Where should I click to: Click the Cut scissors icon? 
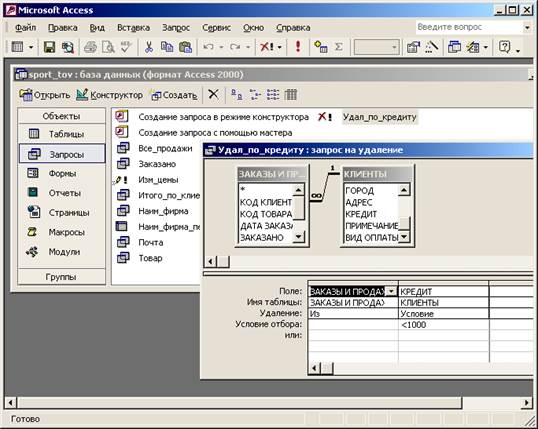[149, 47]
